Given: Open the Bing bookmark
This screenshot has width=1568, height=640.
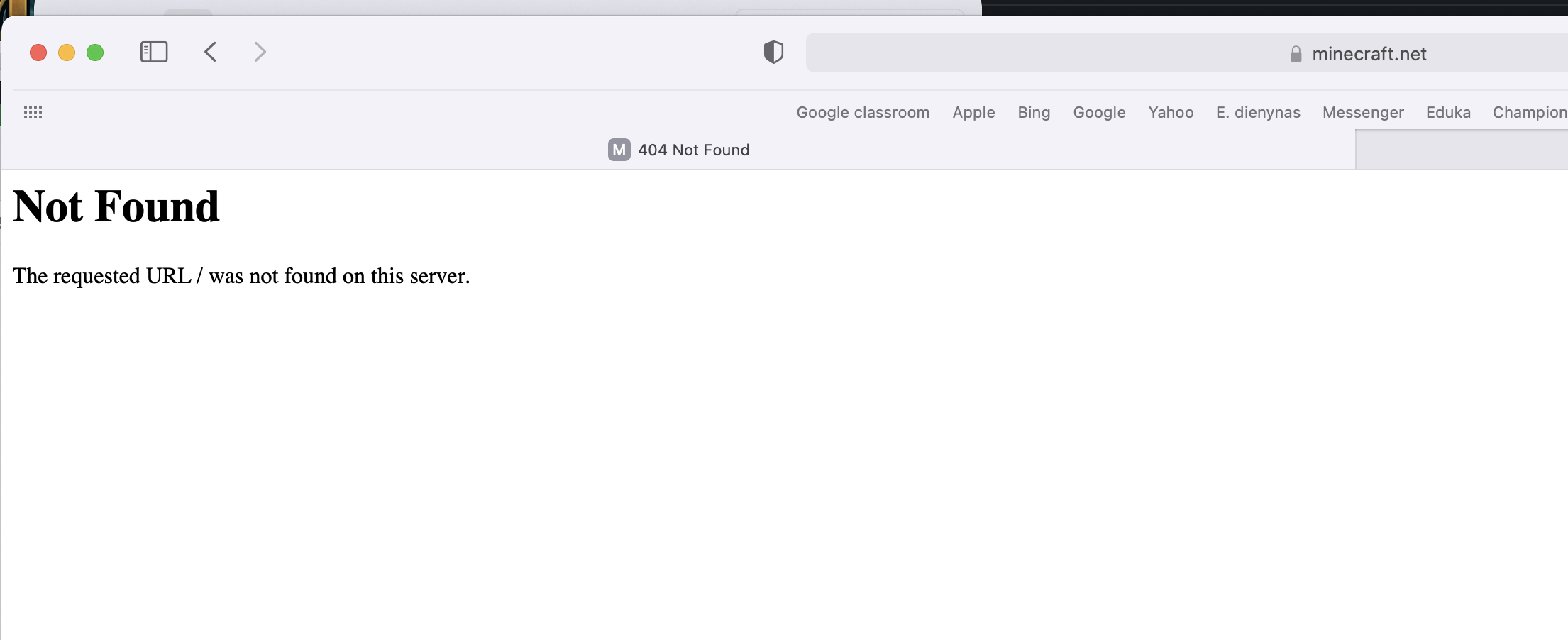Looking at the screenshot, I should [x=1034, y=112].
